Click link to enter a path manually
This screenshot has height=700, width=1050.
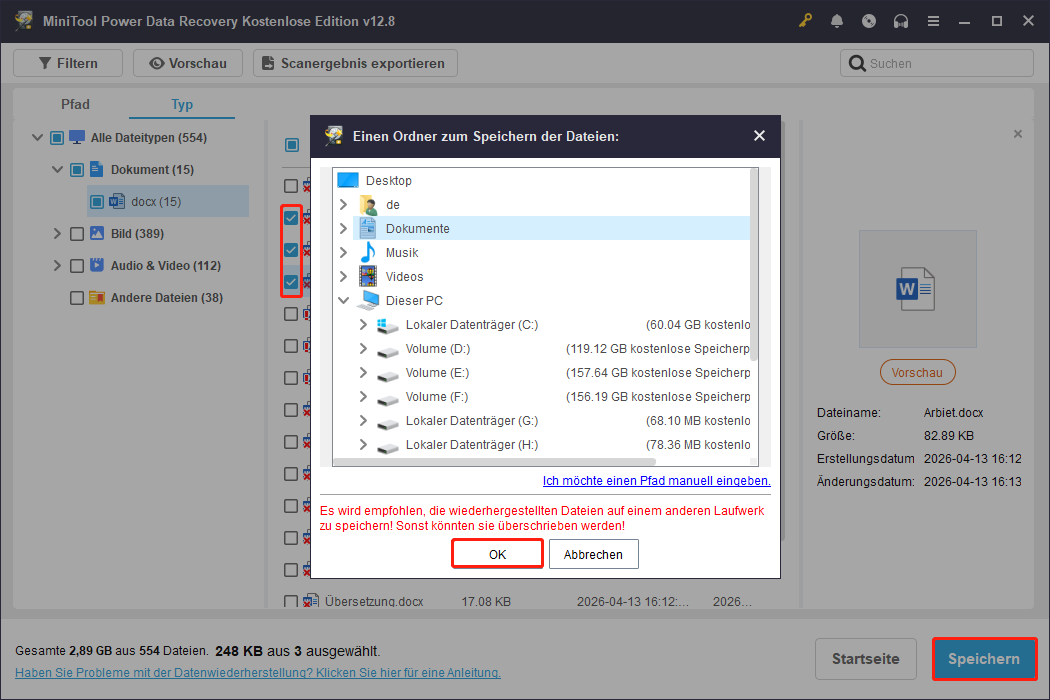click(x=656, y=481)
